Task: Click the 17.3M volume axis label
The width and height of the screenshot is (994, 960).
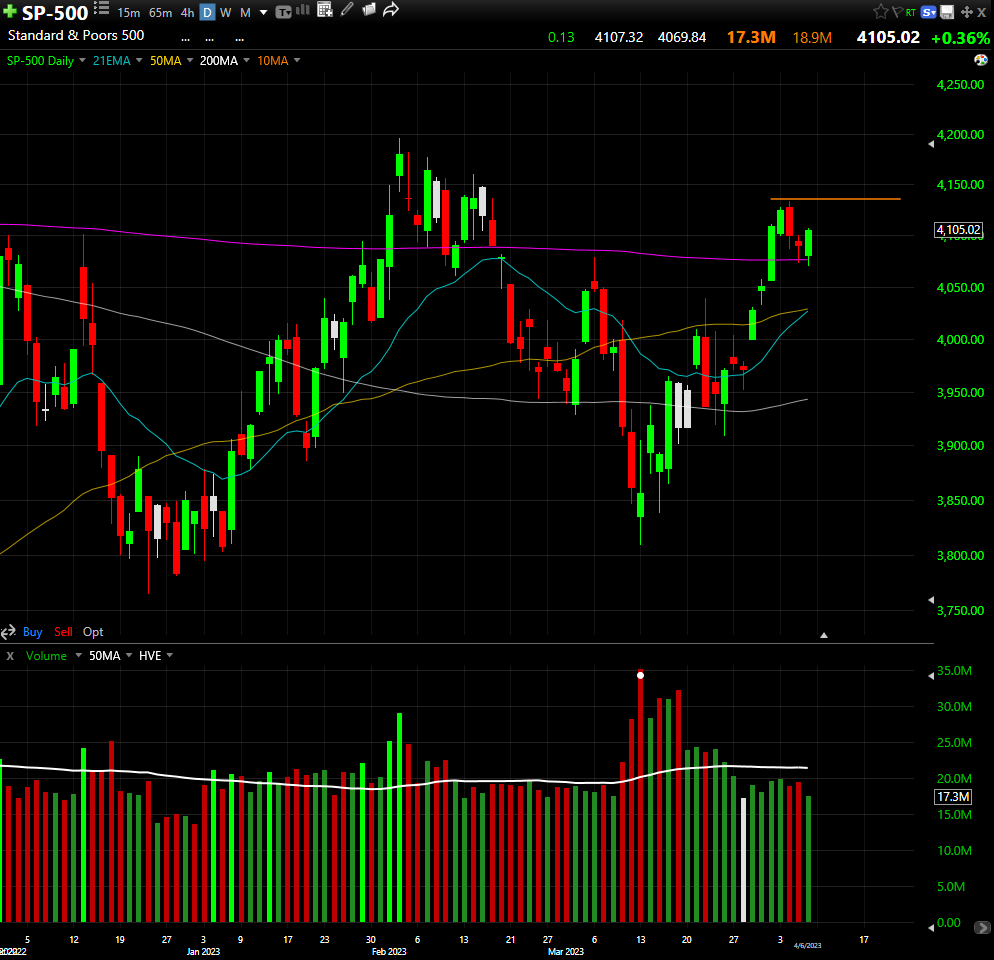Action: click(x=953, y=797)
